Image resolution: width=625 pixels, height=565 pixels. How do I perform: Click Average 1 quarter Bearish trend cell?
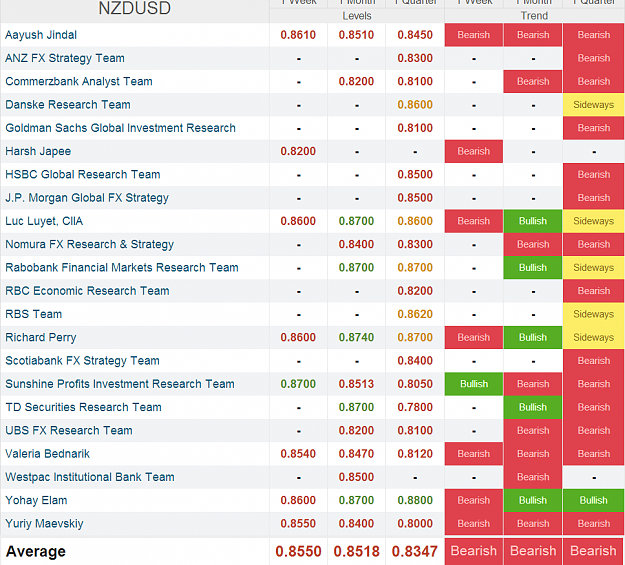click(x=594, y=551)
